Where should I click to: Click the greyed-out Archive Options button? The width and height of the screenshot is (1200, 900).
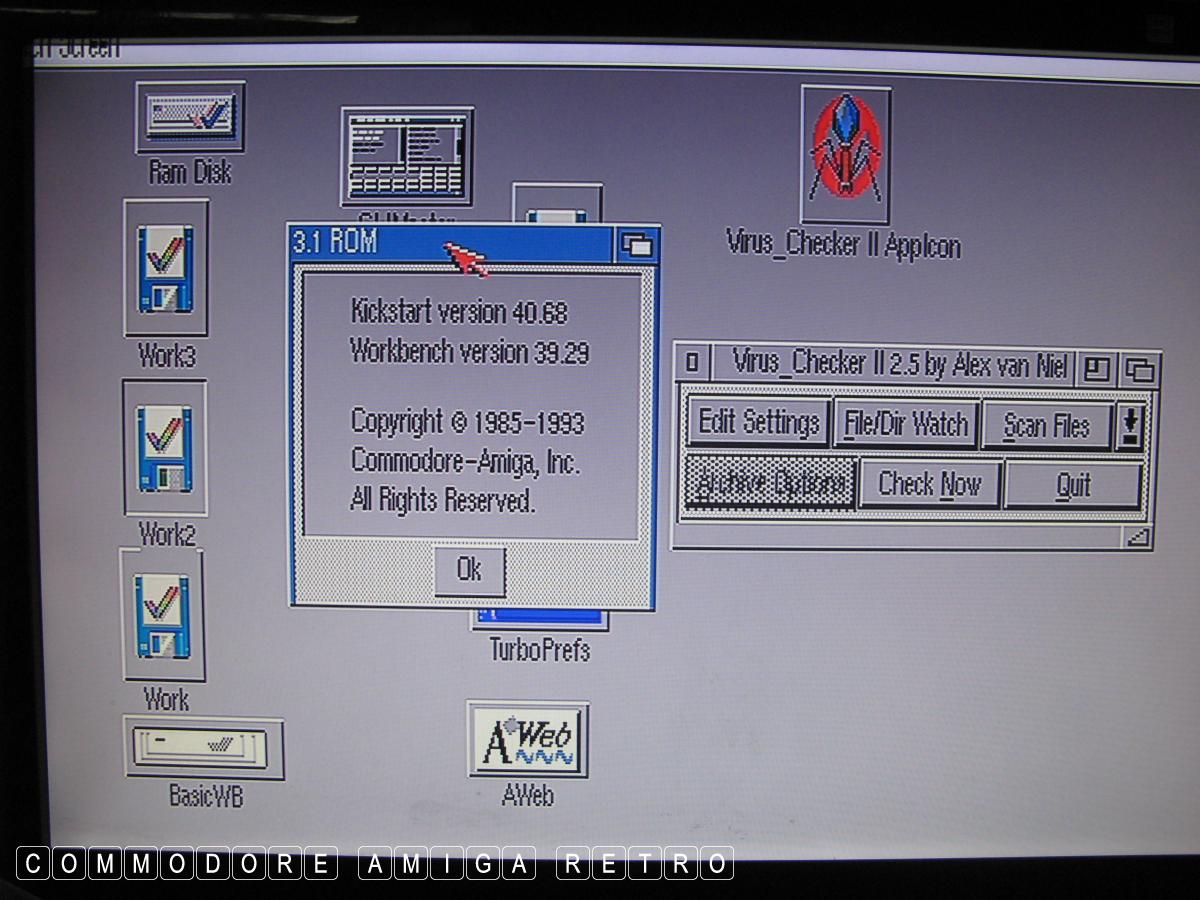pyautogui.click(x=769, y=484)
